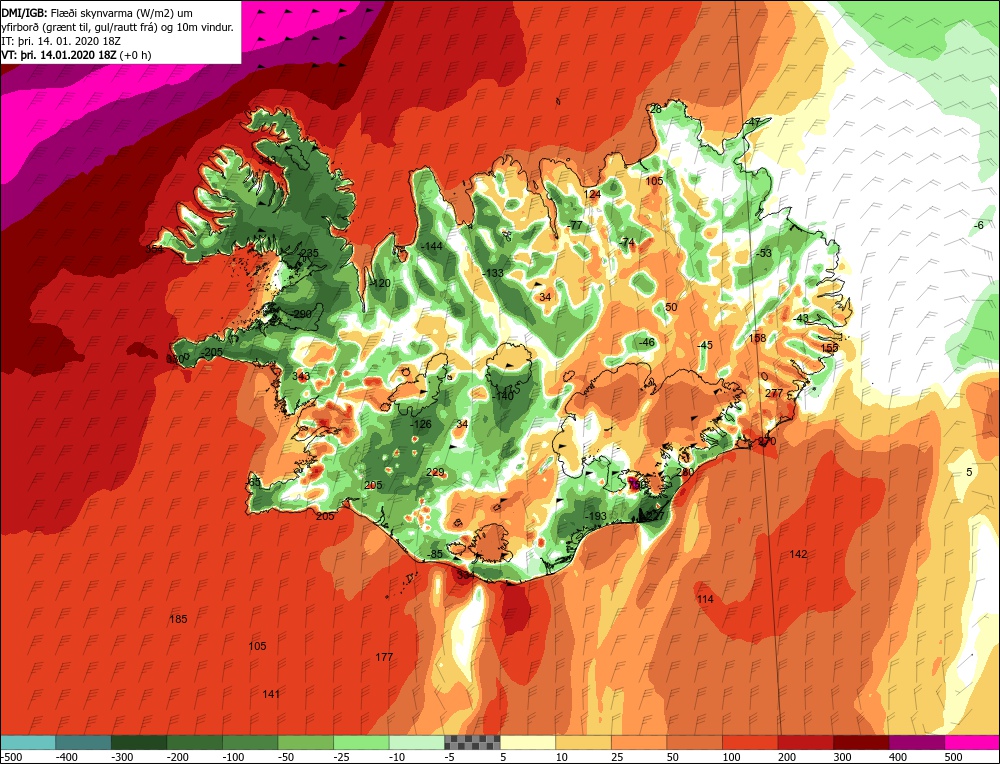The image size is (1000, 764).
Task: Click the '-43' value near the east coast
Action: tap(801, 318)
